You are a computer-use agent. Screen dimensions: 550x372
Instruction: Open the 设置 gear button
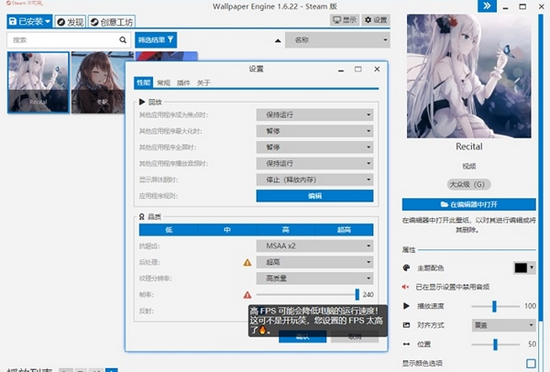[376, 20]
